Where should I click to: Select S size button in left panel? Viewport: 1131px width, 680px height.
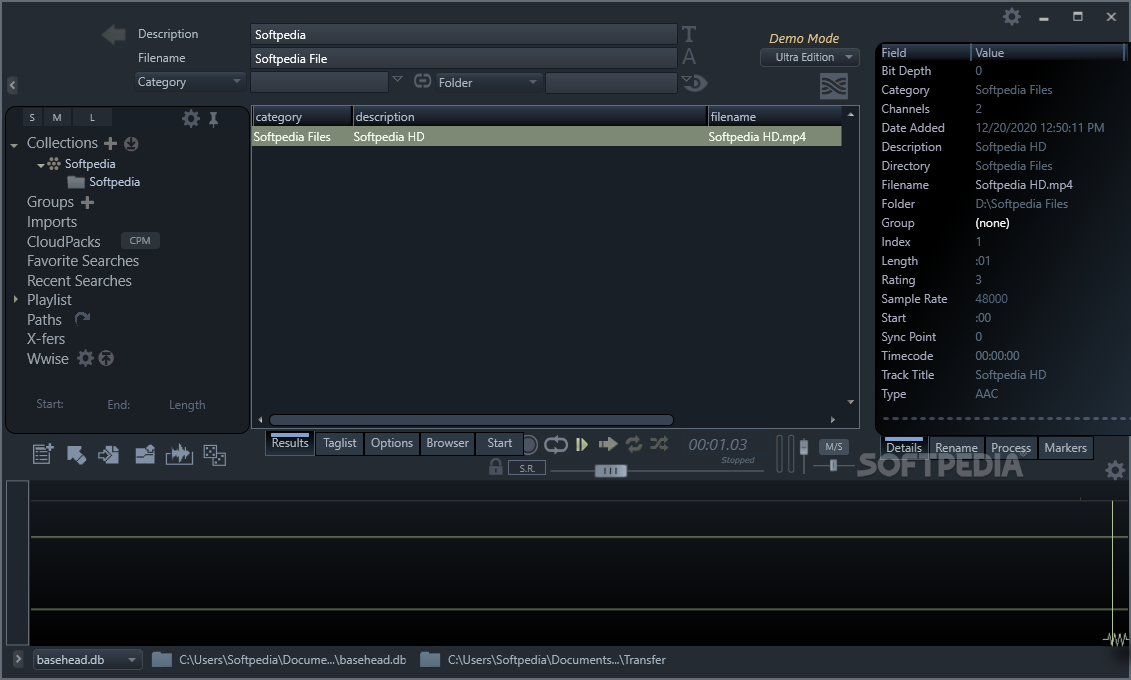(32, 118)
